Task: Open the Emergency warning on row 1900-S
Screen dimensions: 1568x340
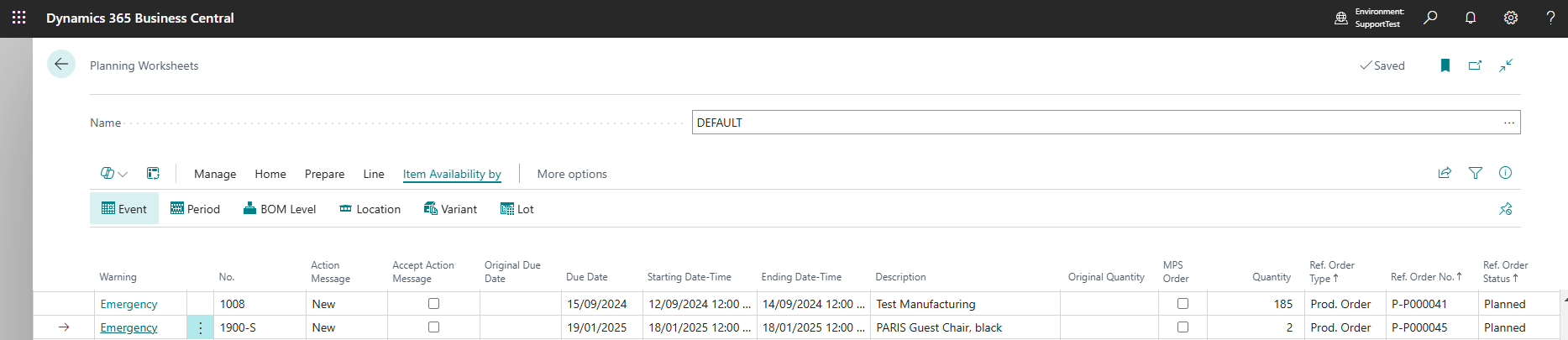Action: tap(128, 327)
